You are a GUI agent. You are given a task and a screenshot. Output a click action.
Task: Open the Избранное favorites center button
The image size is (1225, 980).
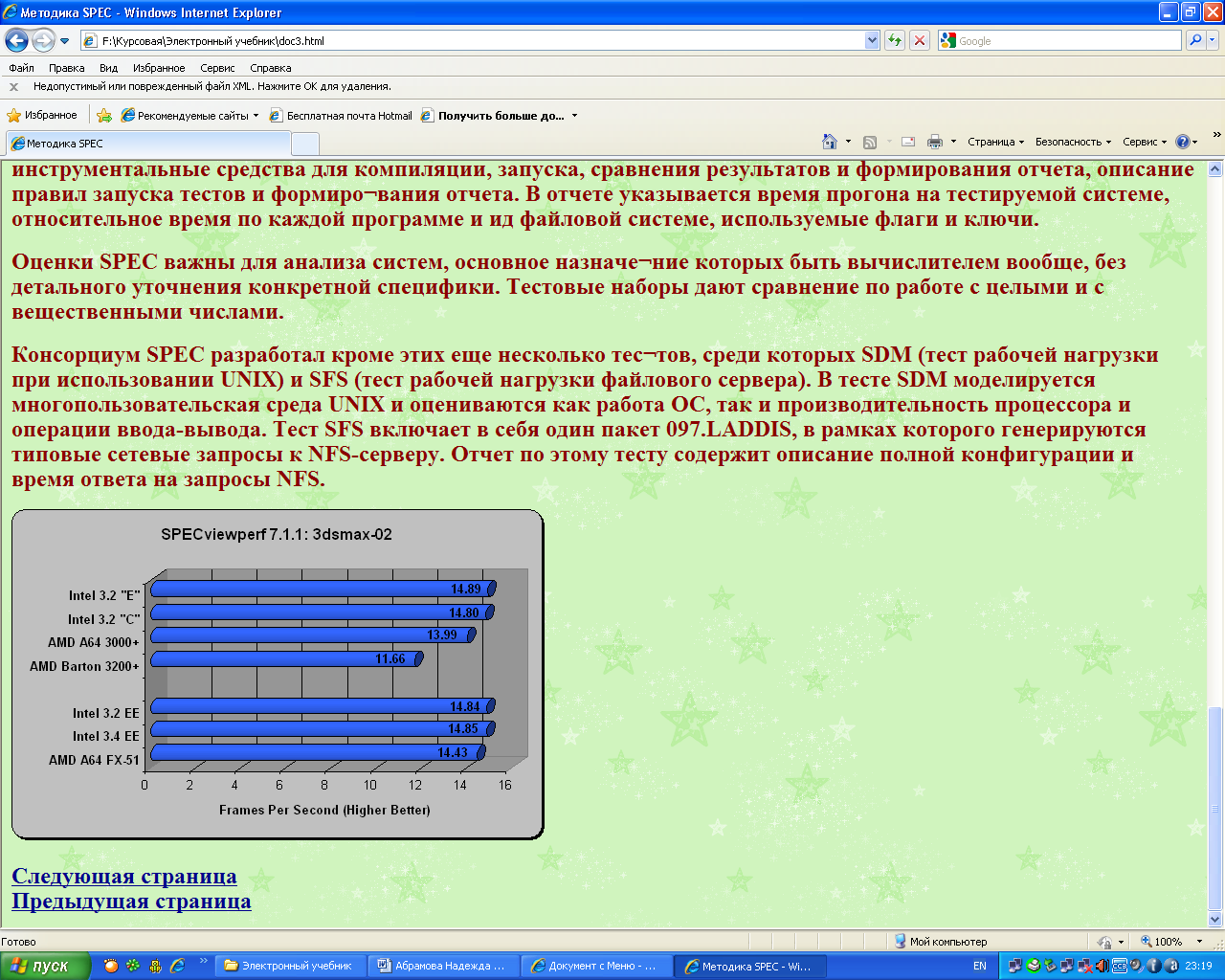pos(42,116)
